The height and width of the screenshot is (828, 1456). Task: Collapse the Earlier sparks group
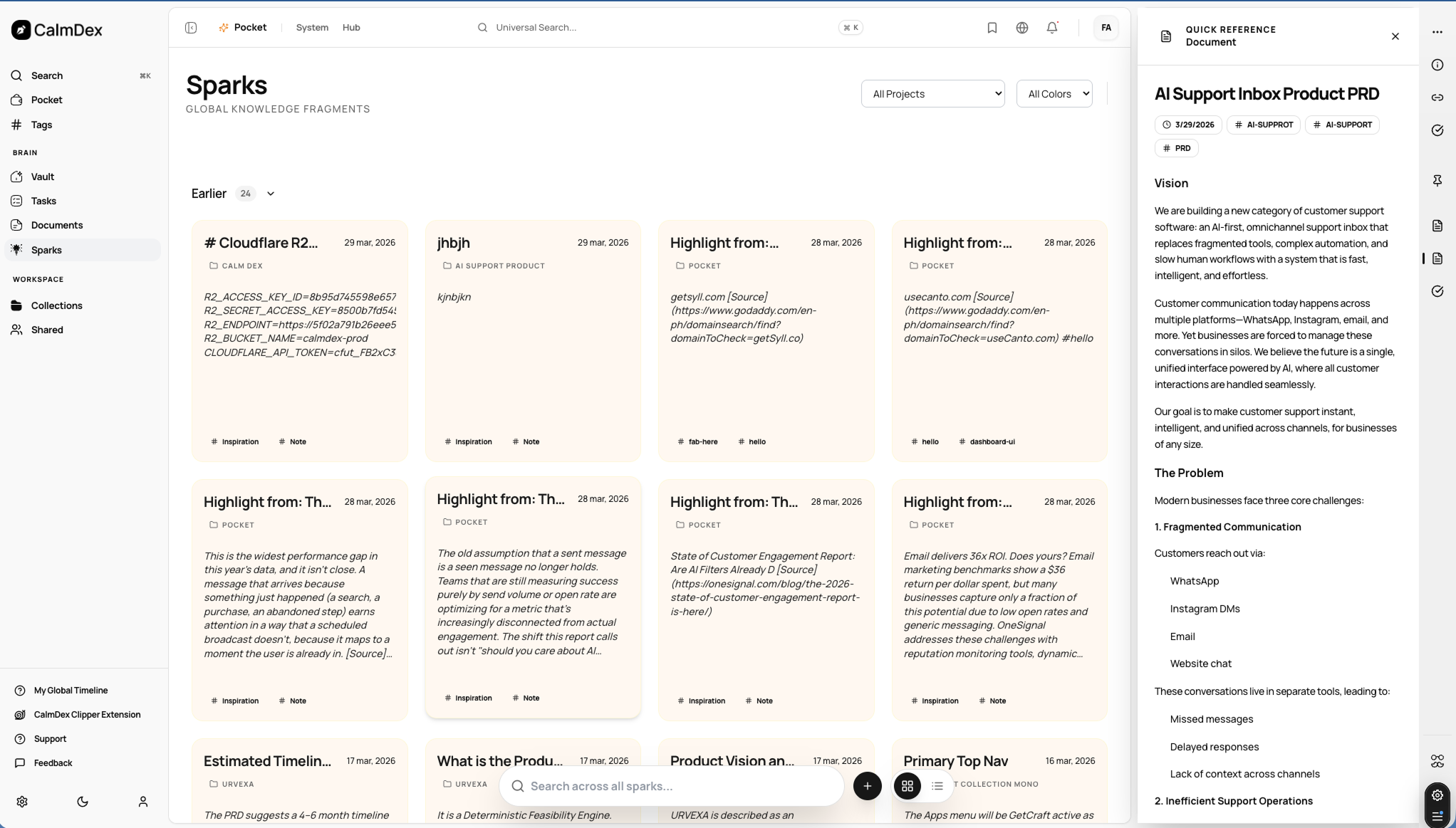coord(271,193)
